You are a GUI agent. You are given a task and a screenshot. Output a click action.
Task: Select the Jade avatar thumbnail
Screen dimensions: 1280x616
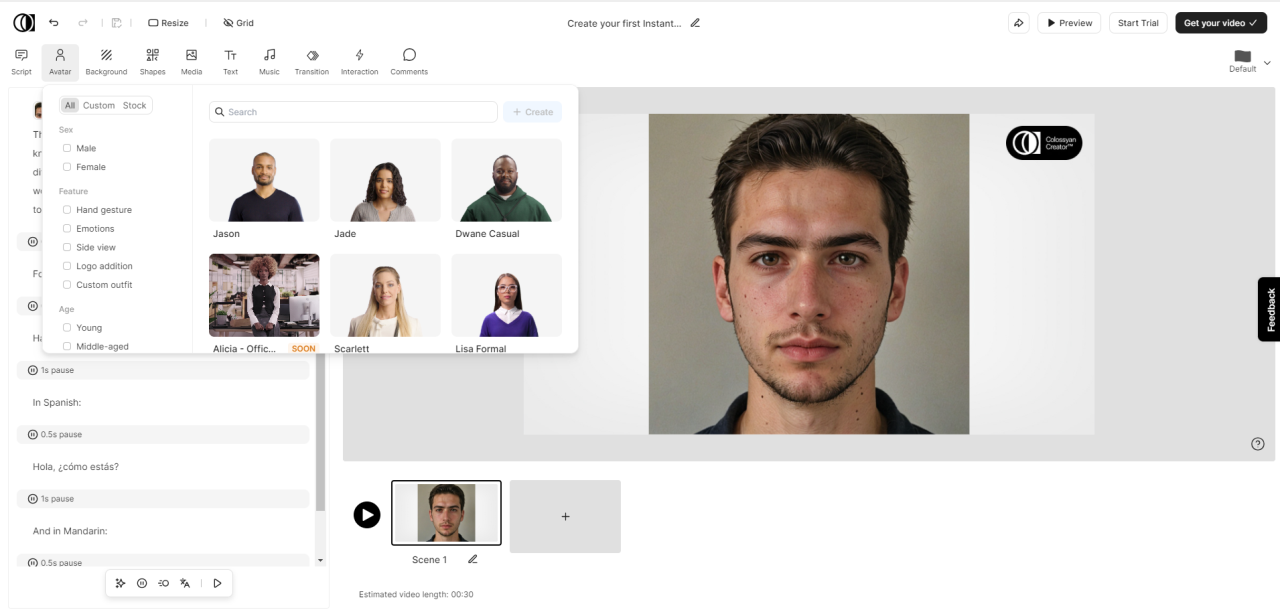(x=385, y=180)
